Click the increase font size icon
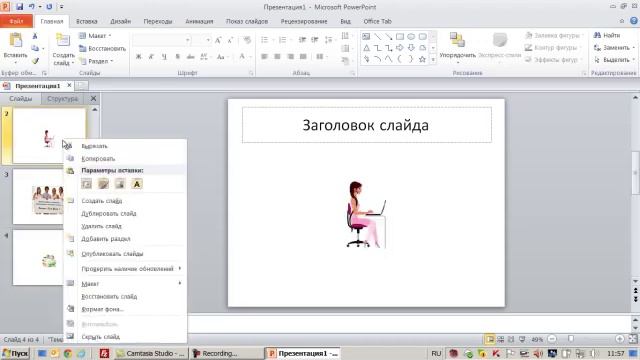 (218, 40)
